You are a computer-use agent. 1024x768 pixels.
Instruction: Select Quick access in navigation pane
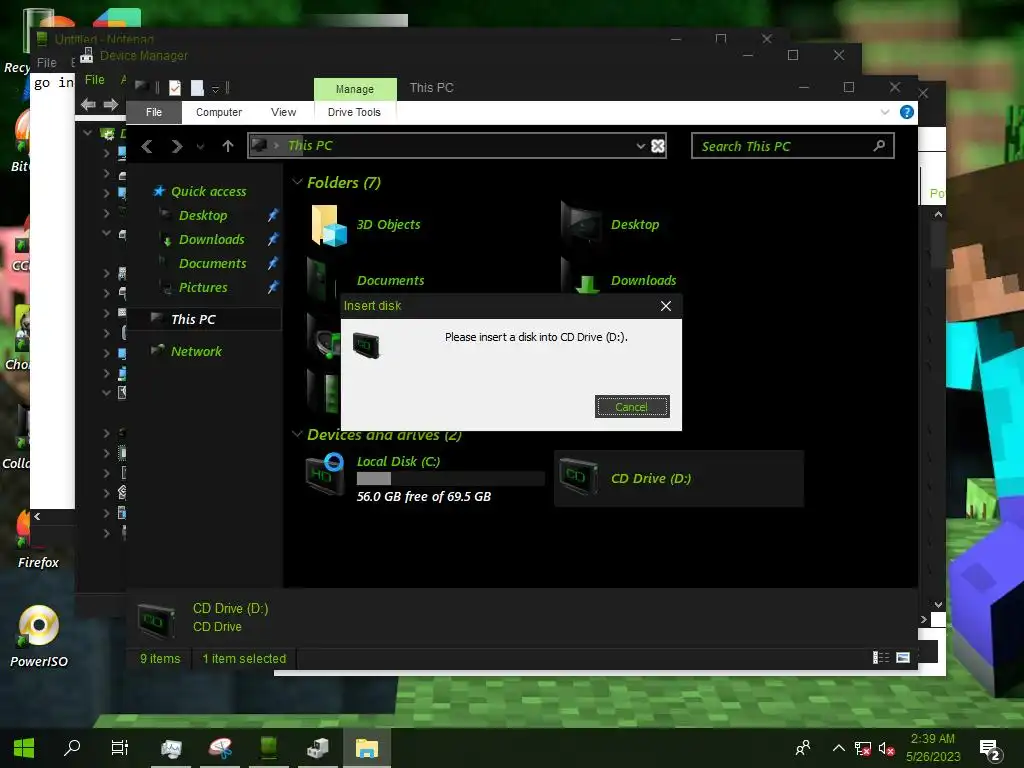point(208,191)
